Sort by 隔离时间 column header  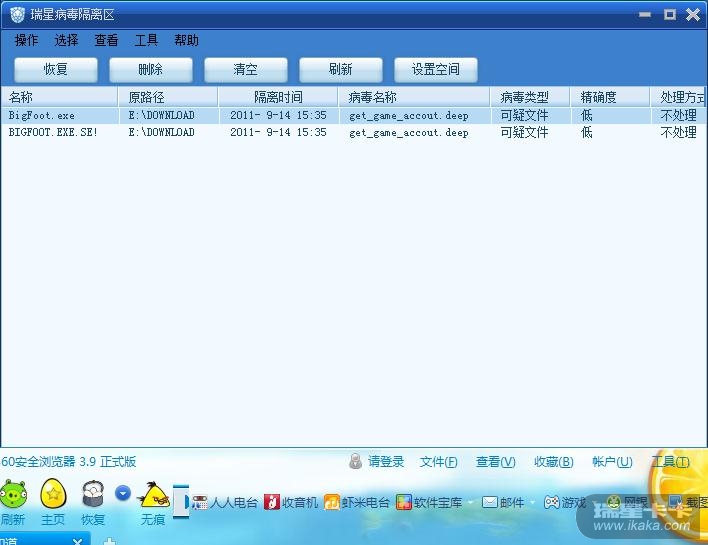click(278, 97)
